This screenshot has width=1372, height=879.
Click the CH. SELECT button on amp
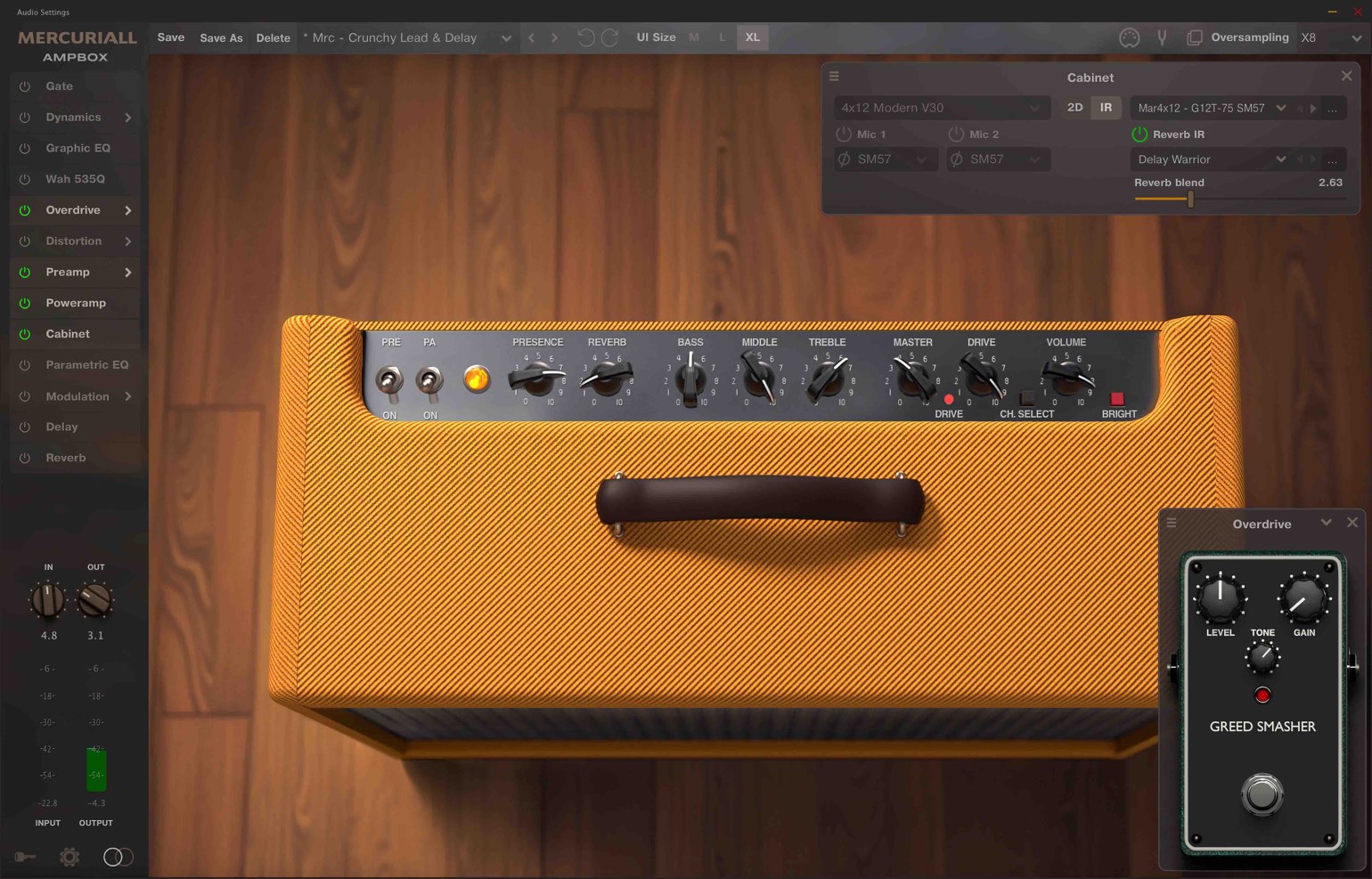pos(1027,398)
